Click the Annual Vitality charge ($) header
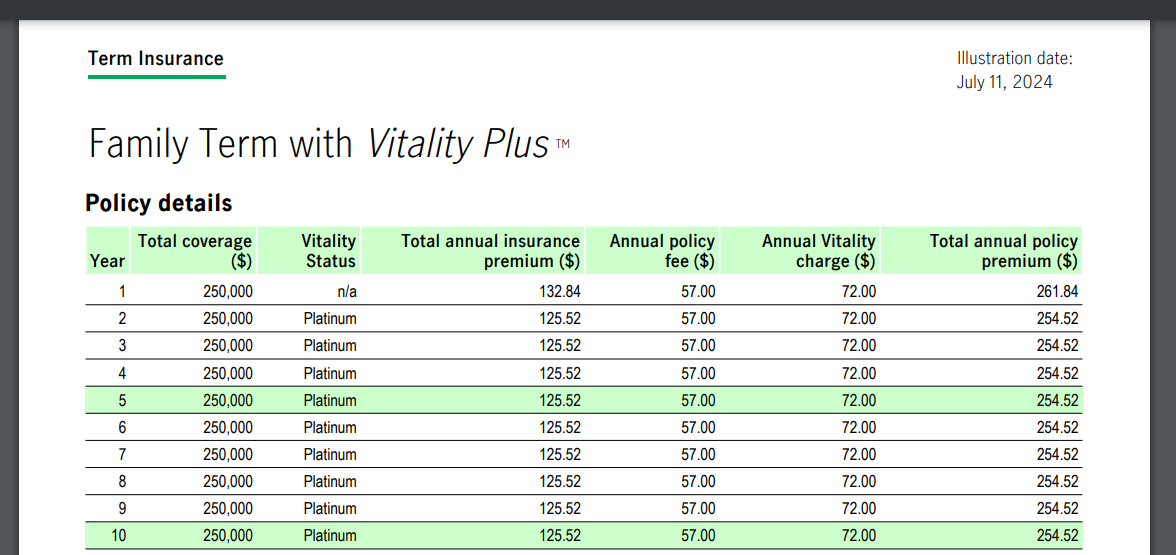This screenshot has height=555, width=1176. pos(818,251)
